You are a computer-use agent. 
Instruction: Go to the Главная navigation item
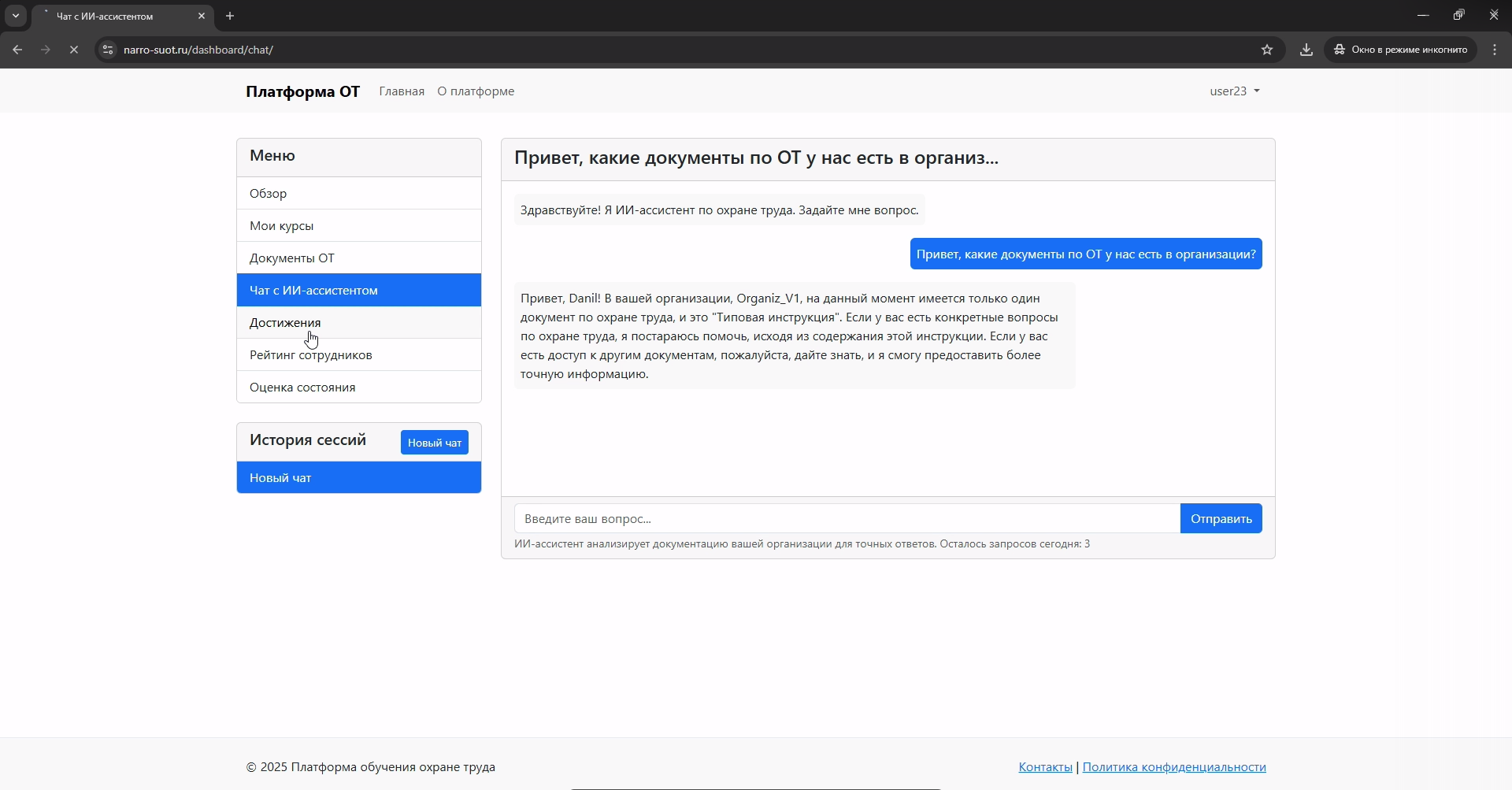pyautogui.click(x=402, y=91)
